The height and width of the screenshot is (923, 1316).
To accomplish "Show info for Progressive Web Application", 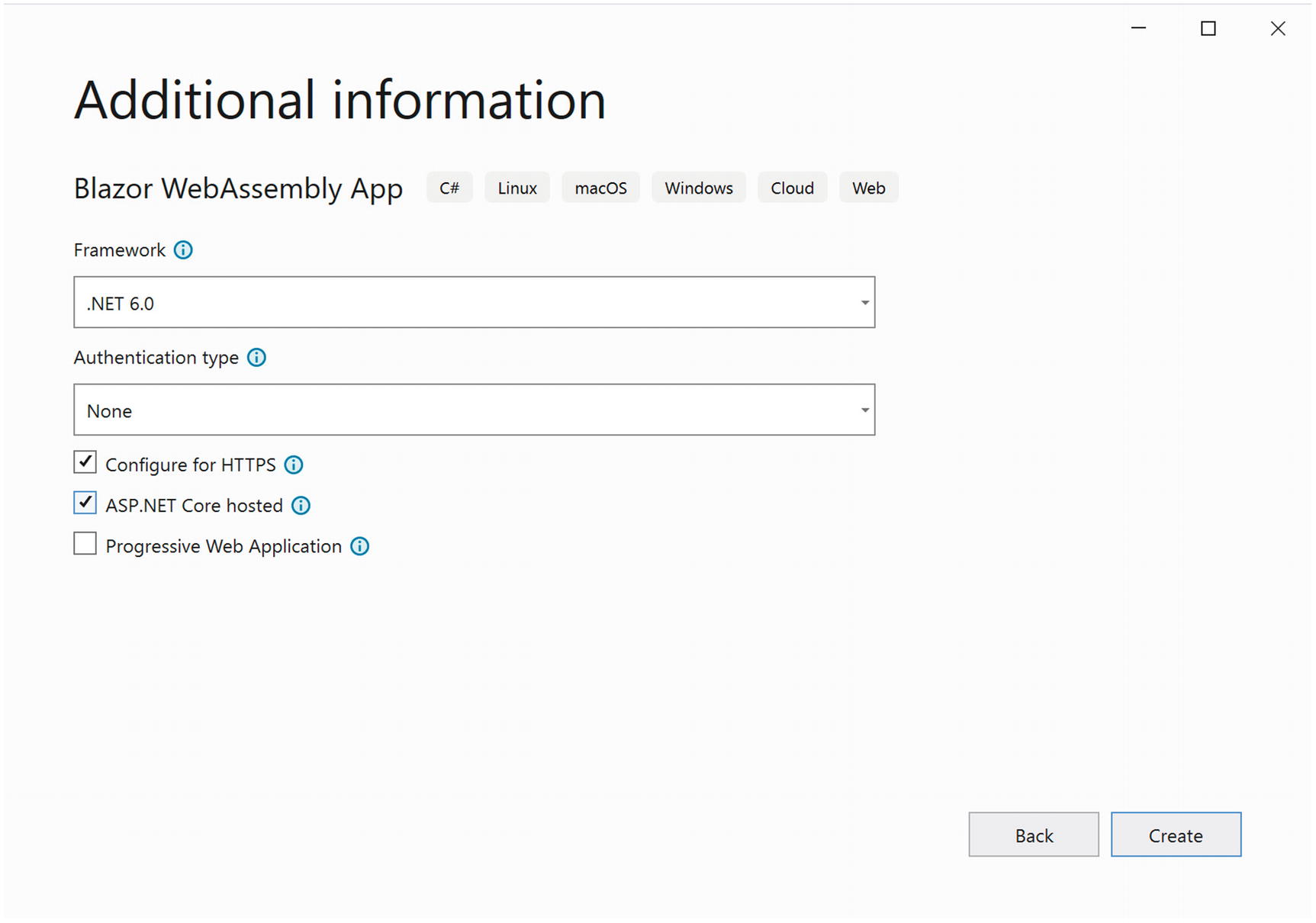I will pos(359,546).
